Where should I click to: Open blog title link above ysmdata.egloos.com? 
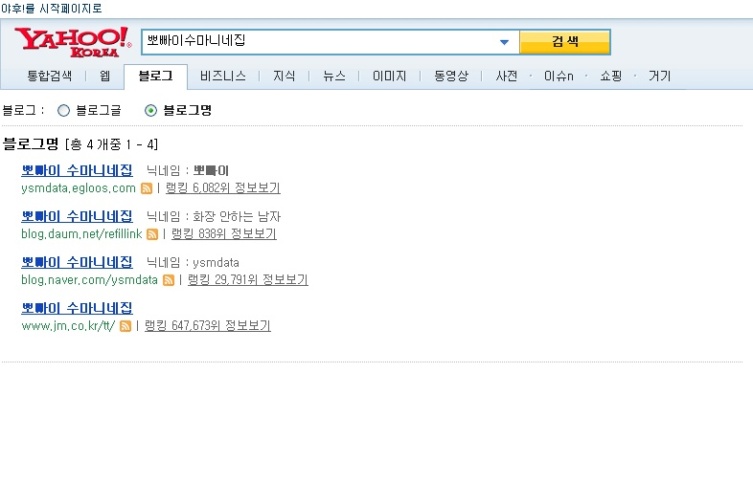[x=77, y=170]
